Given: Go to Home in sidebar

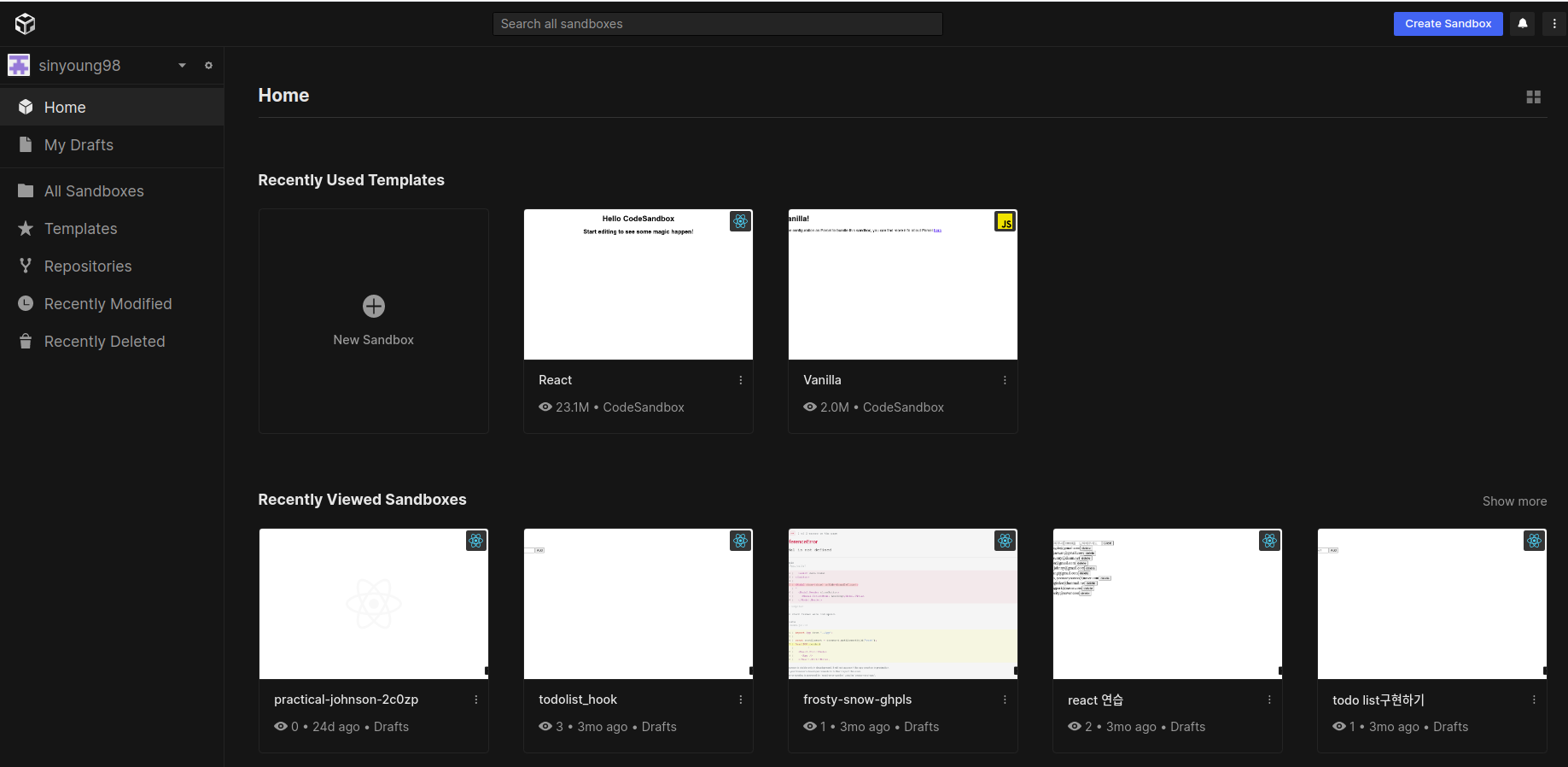Looking at the screenshot, I should (x=112, y=107).
